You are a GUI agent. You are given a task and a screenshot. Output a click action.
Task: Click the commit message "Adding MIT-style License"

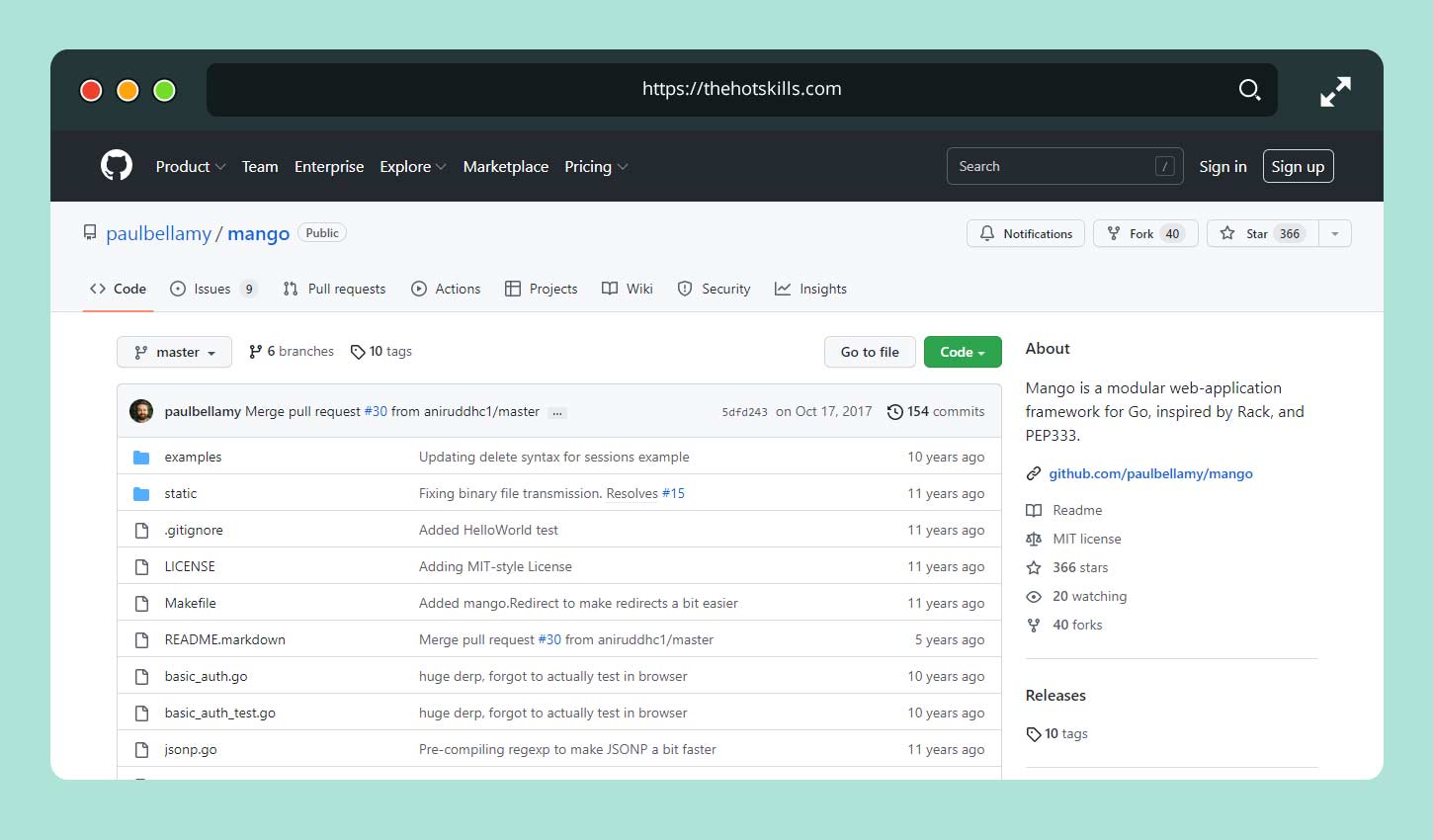tap(495, 566)
